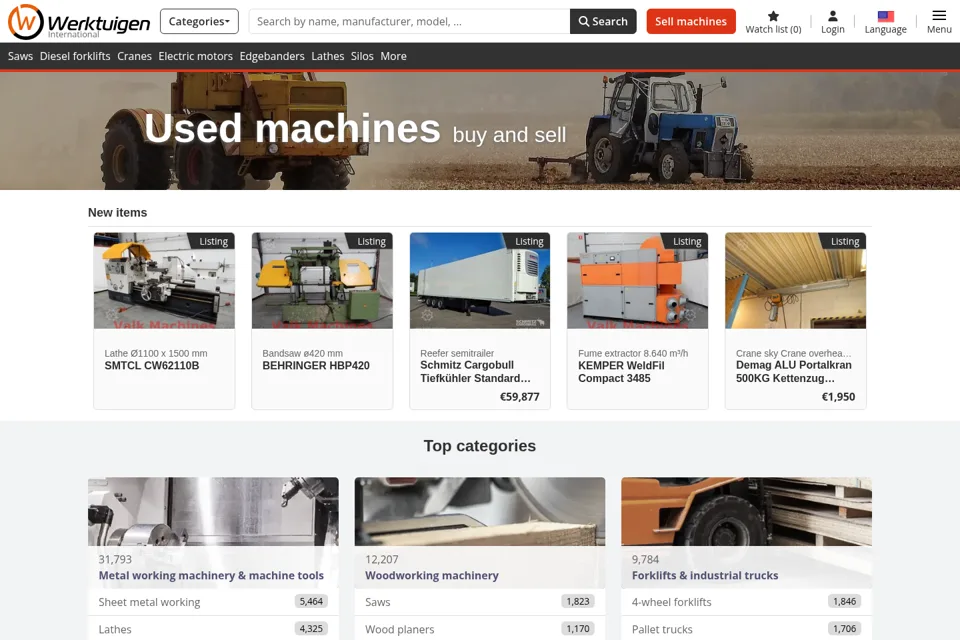Click the Metal working machinery category image
The width and height of the screenshot is (960, 640).
click(213, 511)
